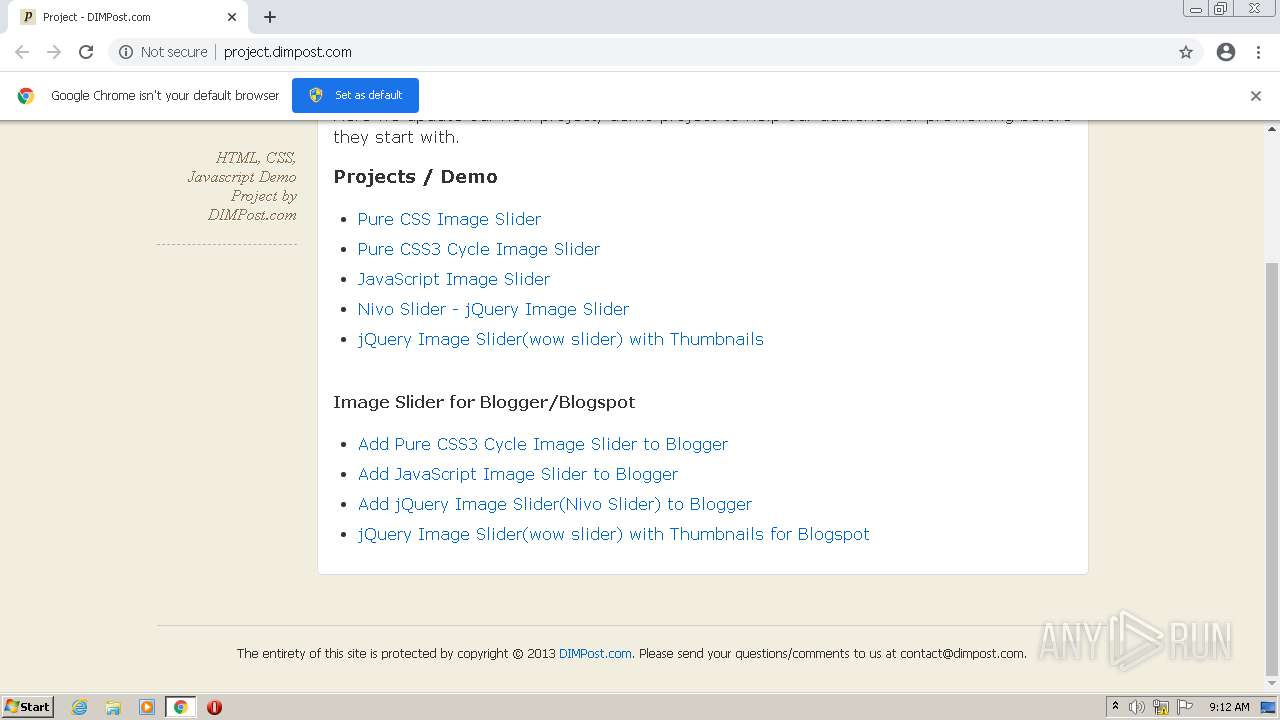Open JavaScript Image Slider link

454,279
